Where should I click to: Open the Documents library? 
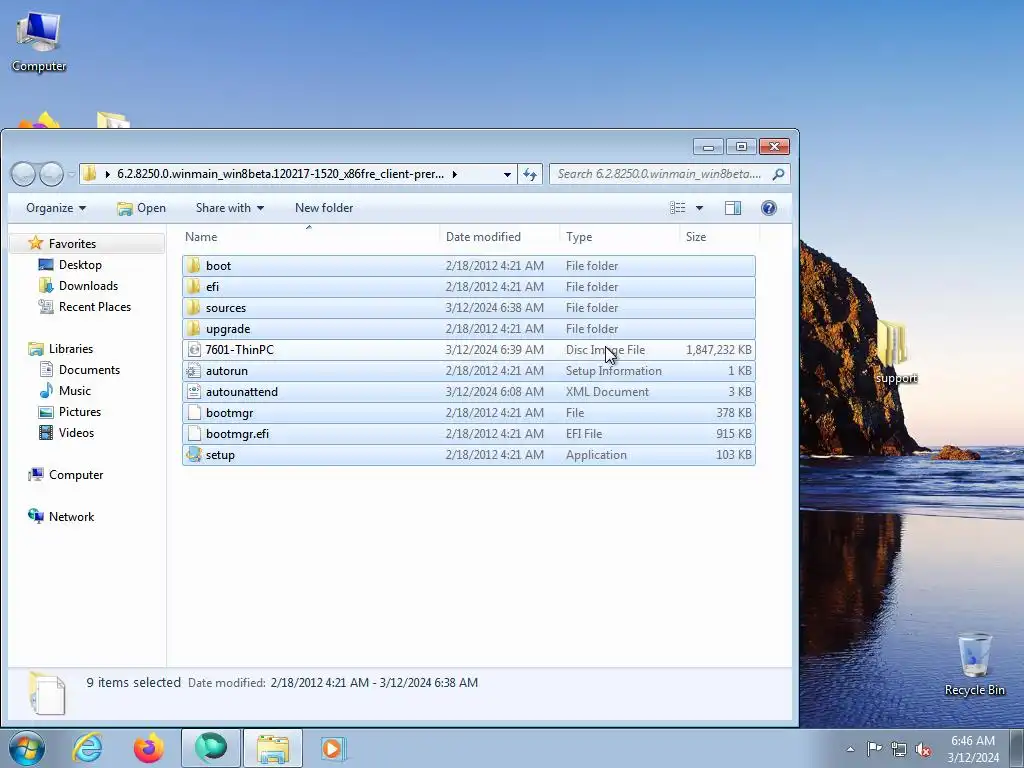click(x=89, y=370)
